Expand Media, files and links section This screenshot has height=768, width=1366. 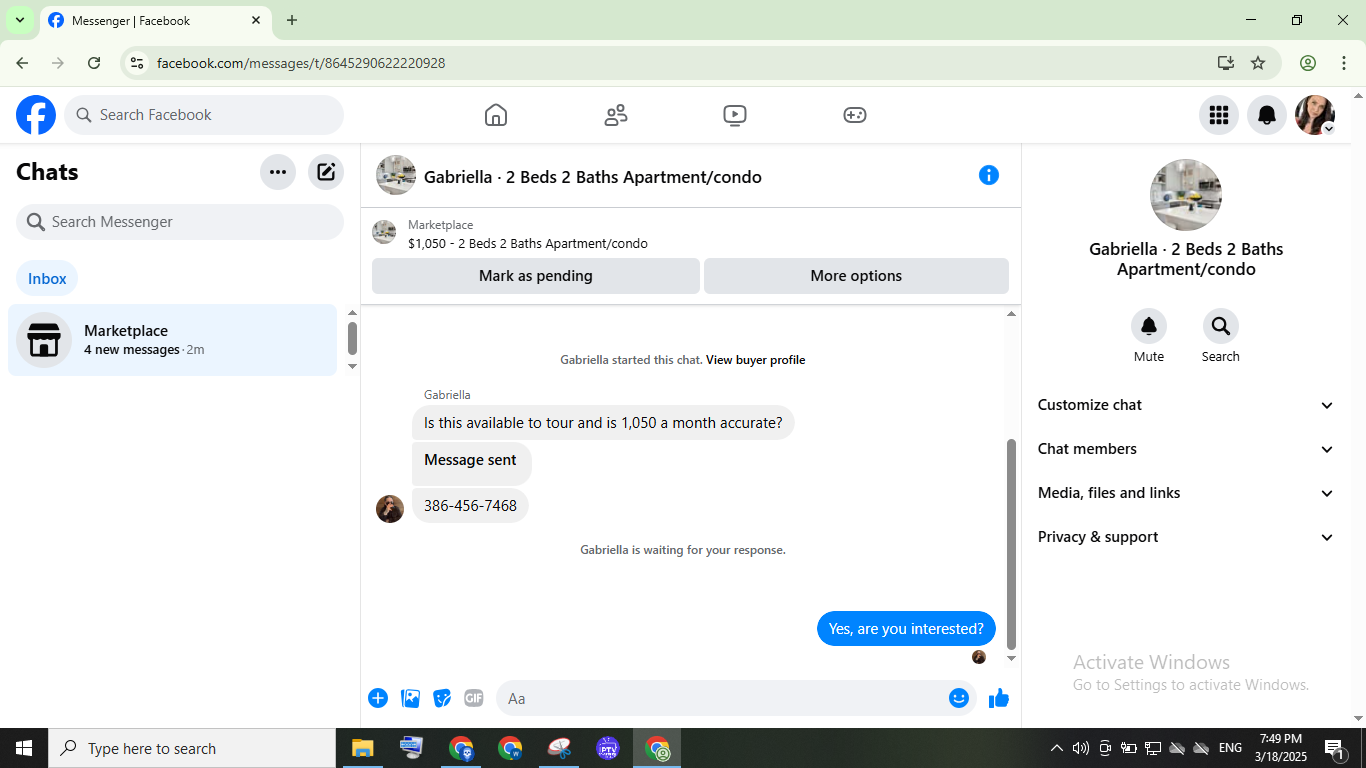1186,493
